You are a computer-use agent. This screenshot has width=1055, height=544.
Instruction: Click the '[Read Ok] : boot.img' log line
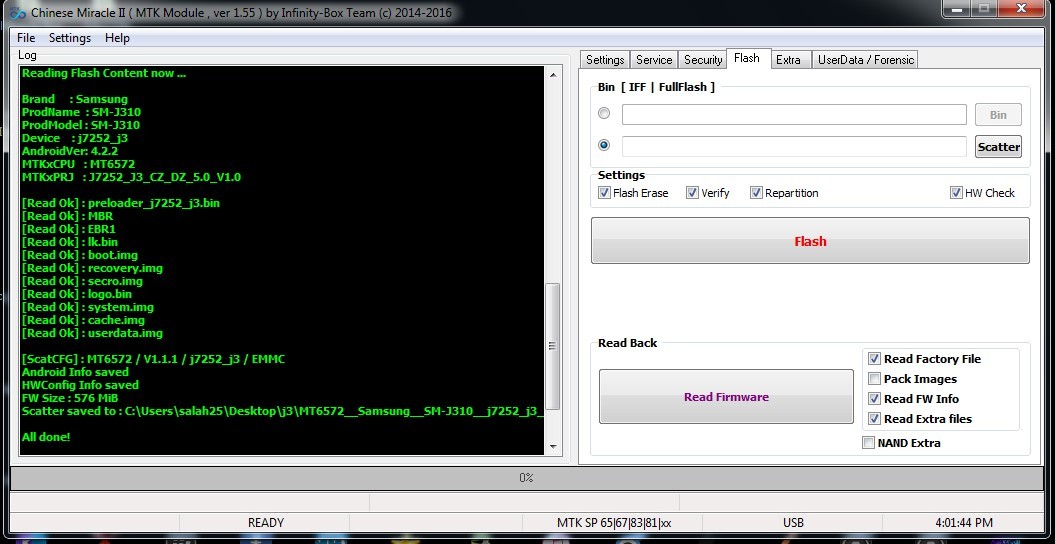(80, 255)
